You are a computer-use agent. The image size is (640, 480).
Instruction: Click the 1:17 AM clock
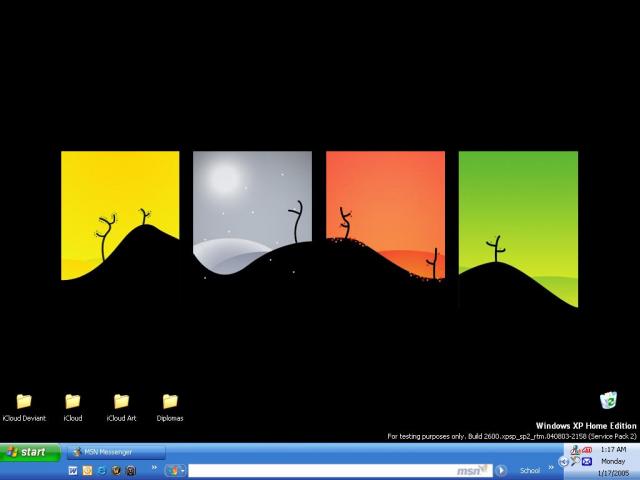(x=613, y=449)
